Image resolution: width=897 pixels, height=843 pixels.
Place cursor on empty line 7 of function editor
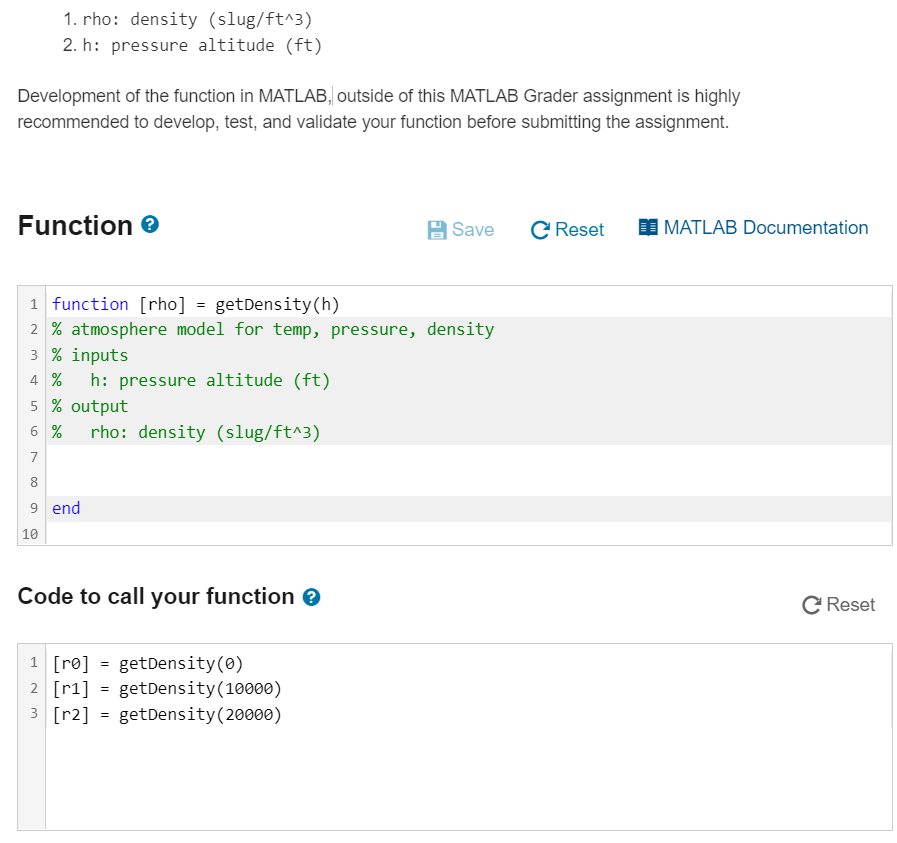coord(400,457)
